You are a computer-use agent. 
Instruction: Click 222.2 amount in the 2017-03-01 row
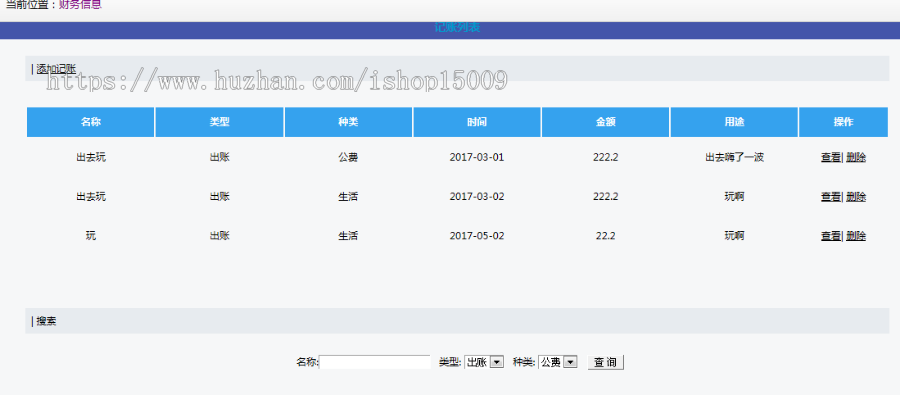[606, 157]
